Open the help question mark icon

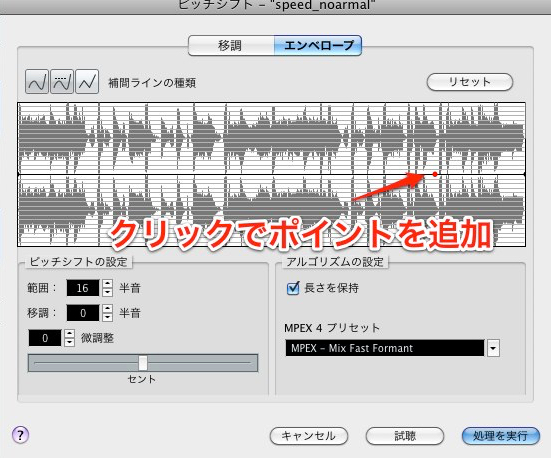pos(21,435)
